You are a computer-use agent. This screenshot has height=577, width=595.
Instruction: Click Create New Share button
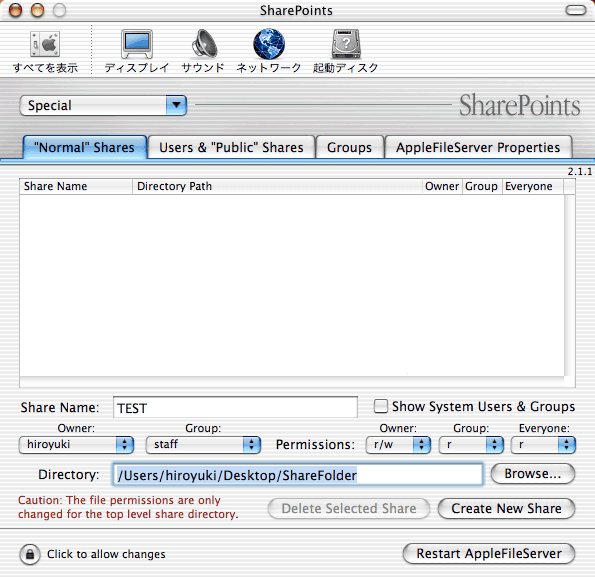[x=507, y=508]
